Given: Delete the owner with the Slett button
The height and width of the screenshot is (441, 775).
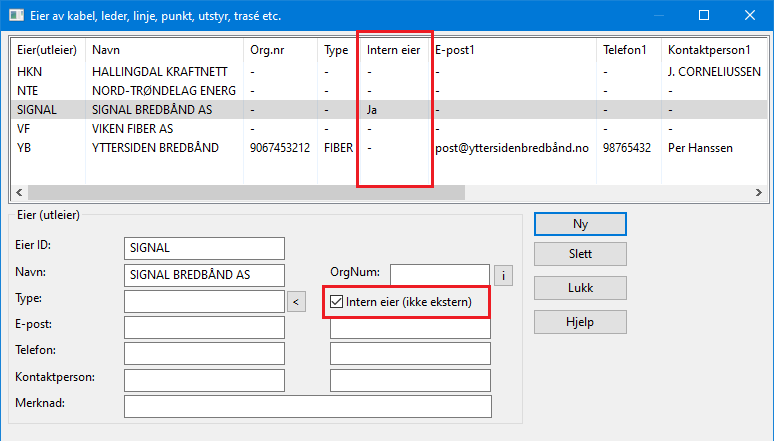Looking at the screenshot, I should [x=580, y=254].
